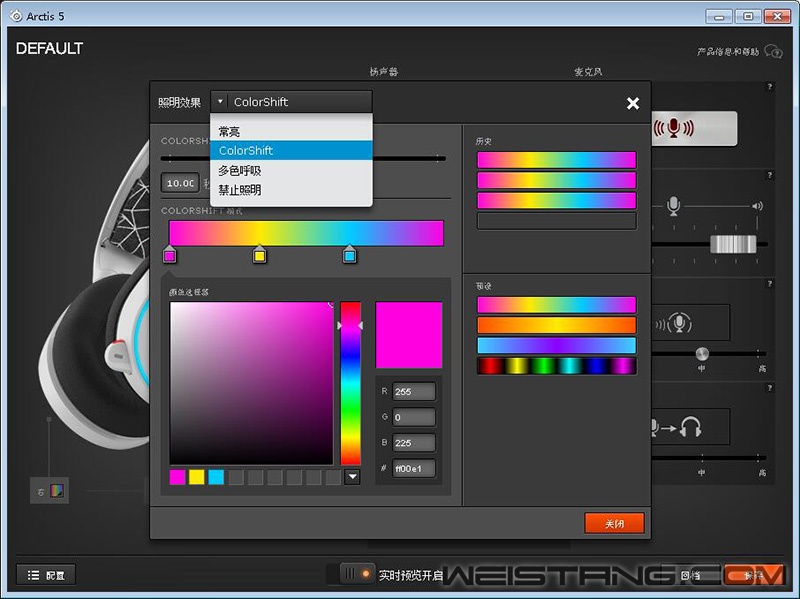Pick the yellow saved swatch
Image resolution: width=800 pixels, height=599 pixels.
196,477
